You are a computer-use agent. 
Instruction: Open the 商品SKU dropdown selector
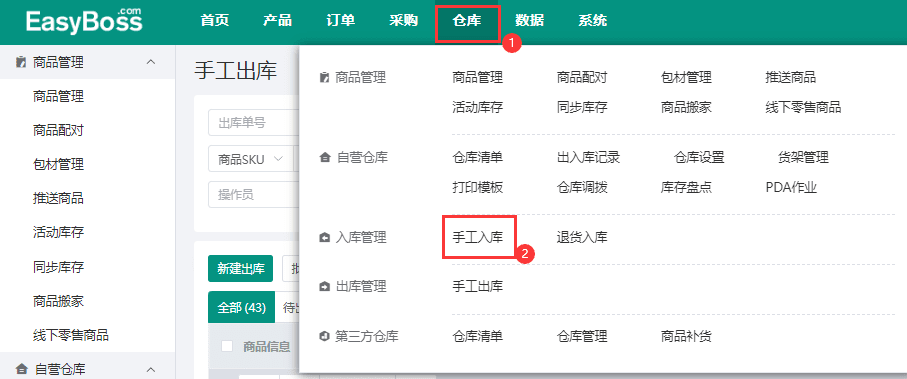[251, 160]
